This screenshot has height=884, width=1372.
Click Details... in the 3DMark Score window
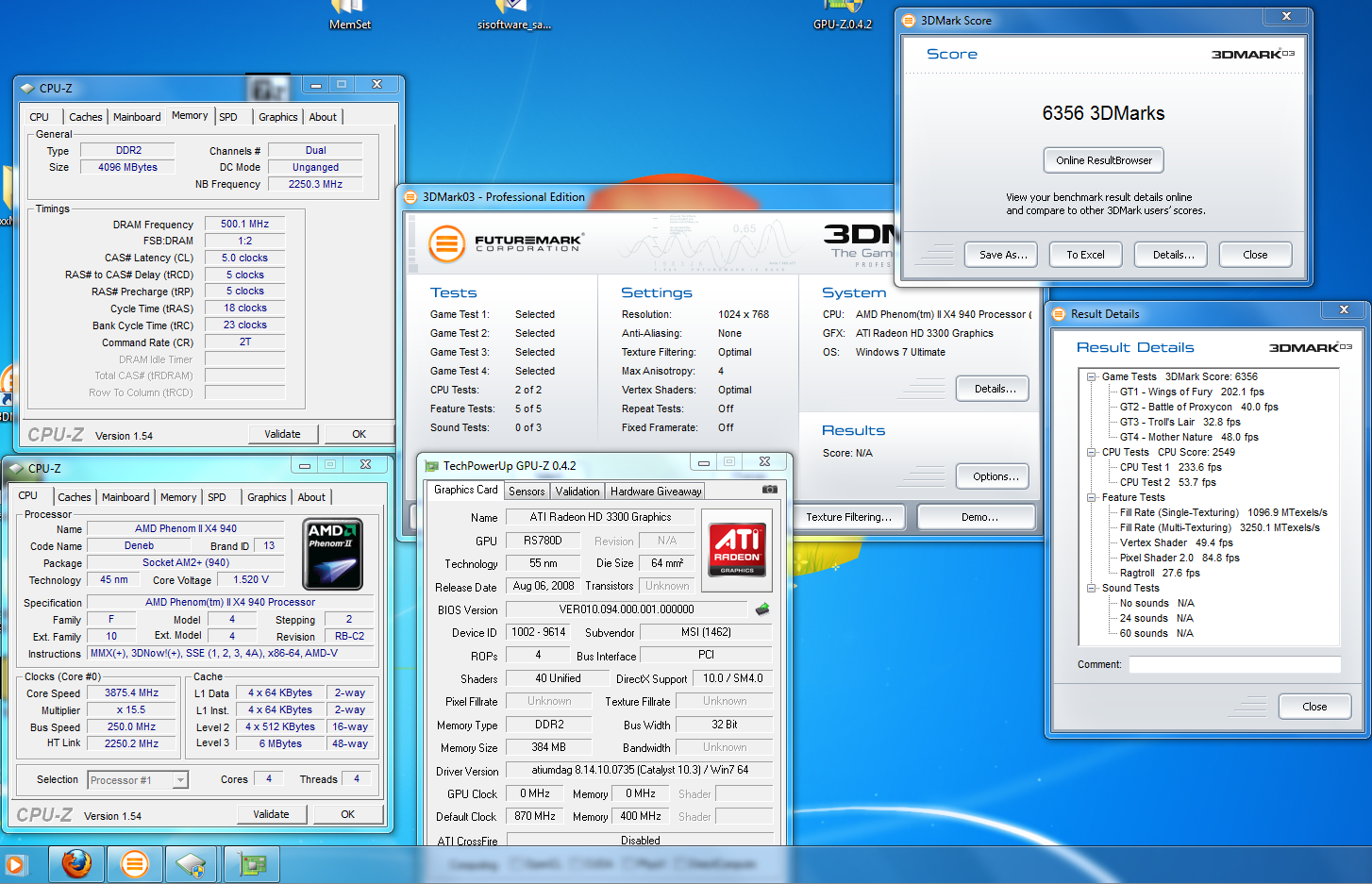(x=1173, y=255)
